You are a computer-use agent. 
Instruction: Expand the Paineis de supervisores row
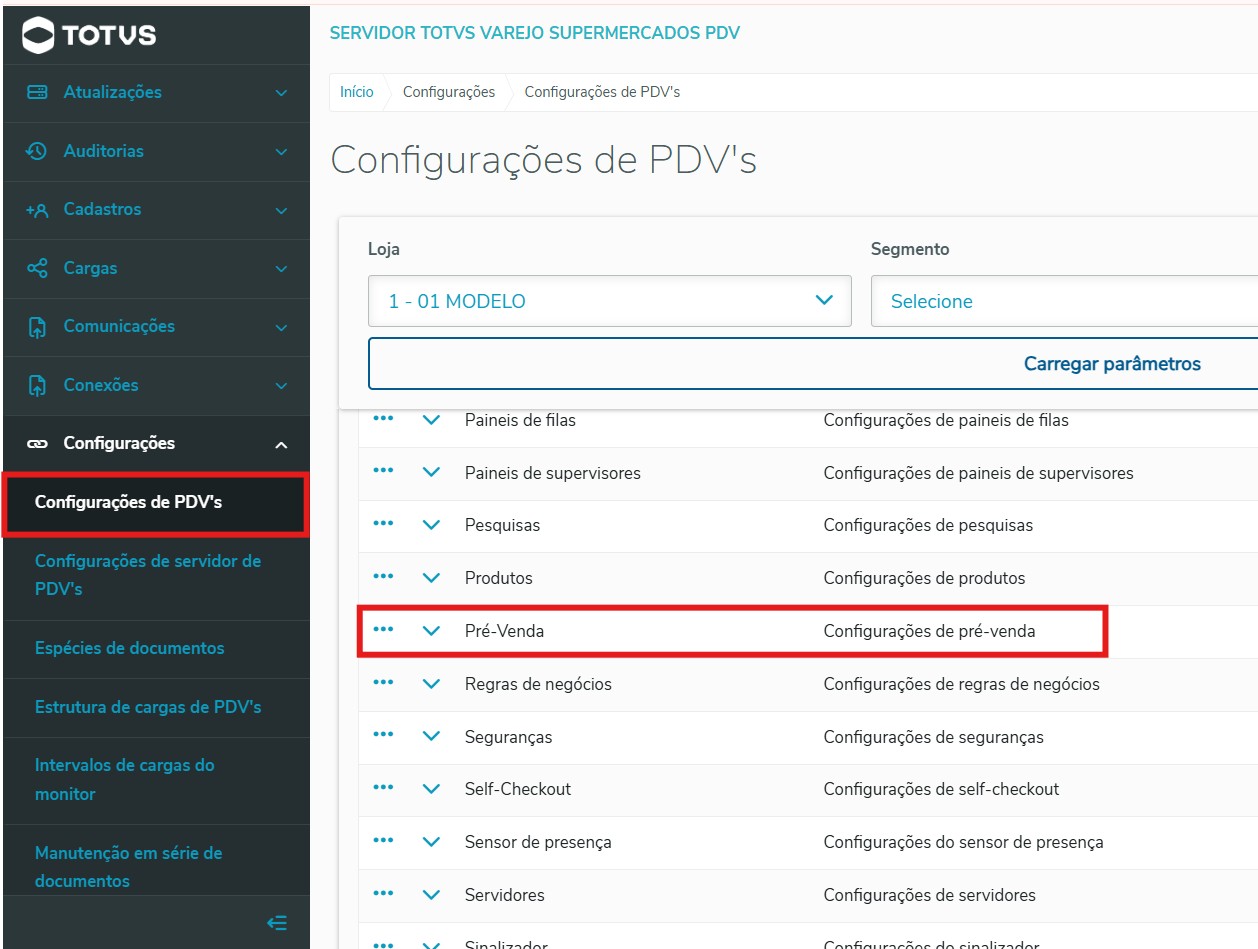pyautogui.click(x=431, y=472)
